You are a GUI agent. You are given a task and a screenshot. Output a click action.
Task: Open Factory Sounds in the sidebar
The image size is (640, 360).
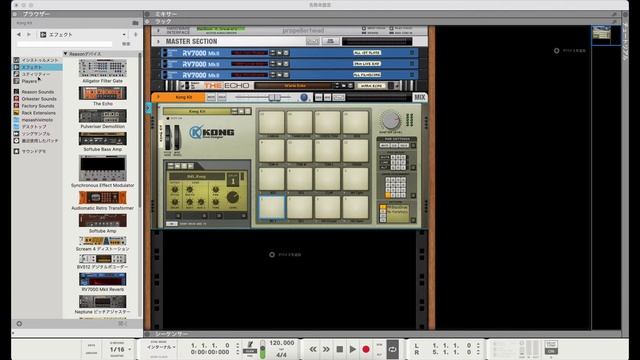point(37,106)
